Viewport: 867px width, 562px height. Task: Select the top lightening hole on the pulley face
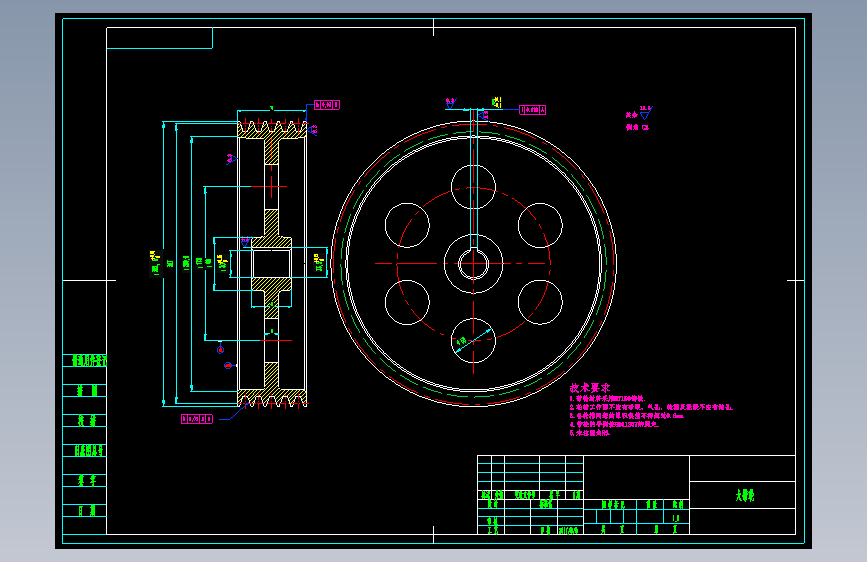473,187
